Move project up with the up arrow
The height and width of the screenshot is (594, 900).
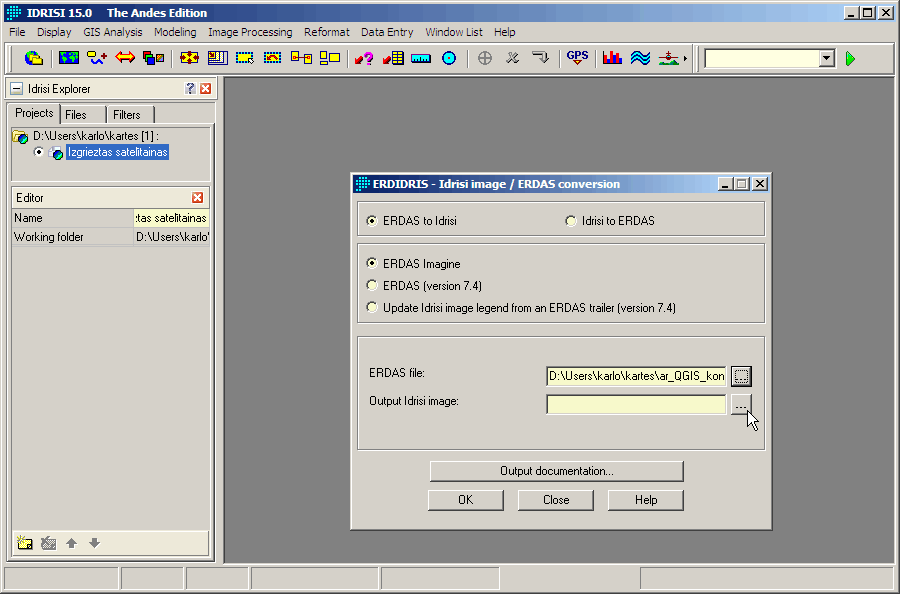click(71, 542)
